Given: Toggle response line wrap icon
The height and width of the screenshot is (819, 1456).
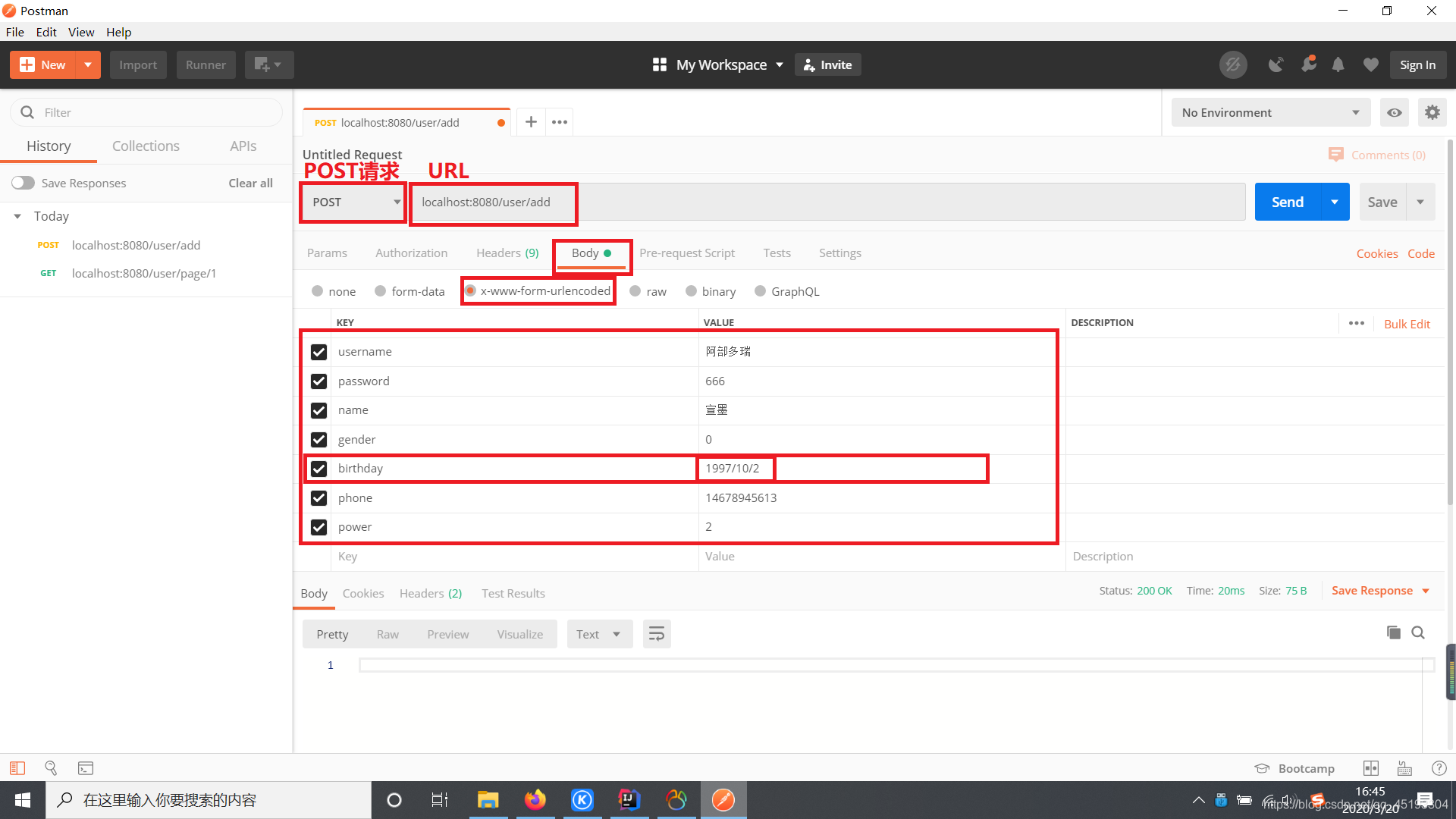Looking at the screenshot, I should click(x=657, y=634).
